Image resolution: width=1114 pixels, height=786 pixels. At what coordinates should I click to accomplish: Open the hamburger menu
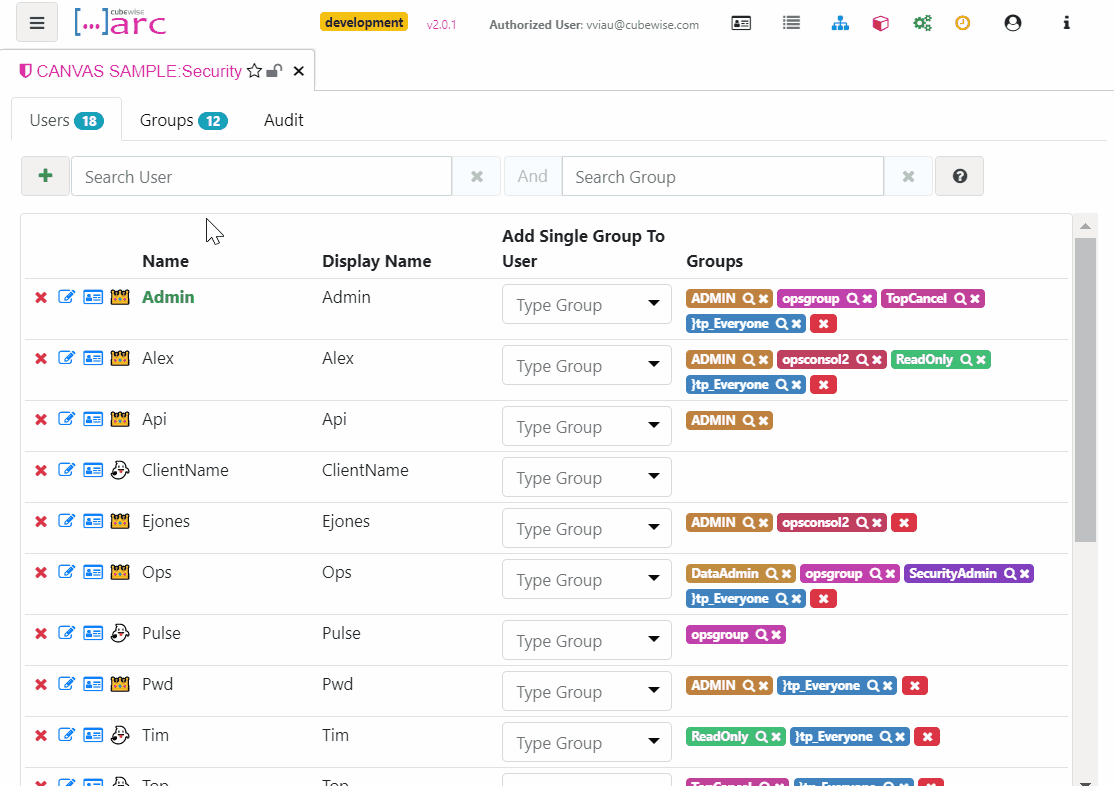[37, 23]
